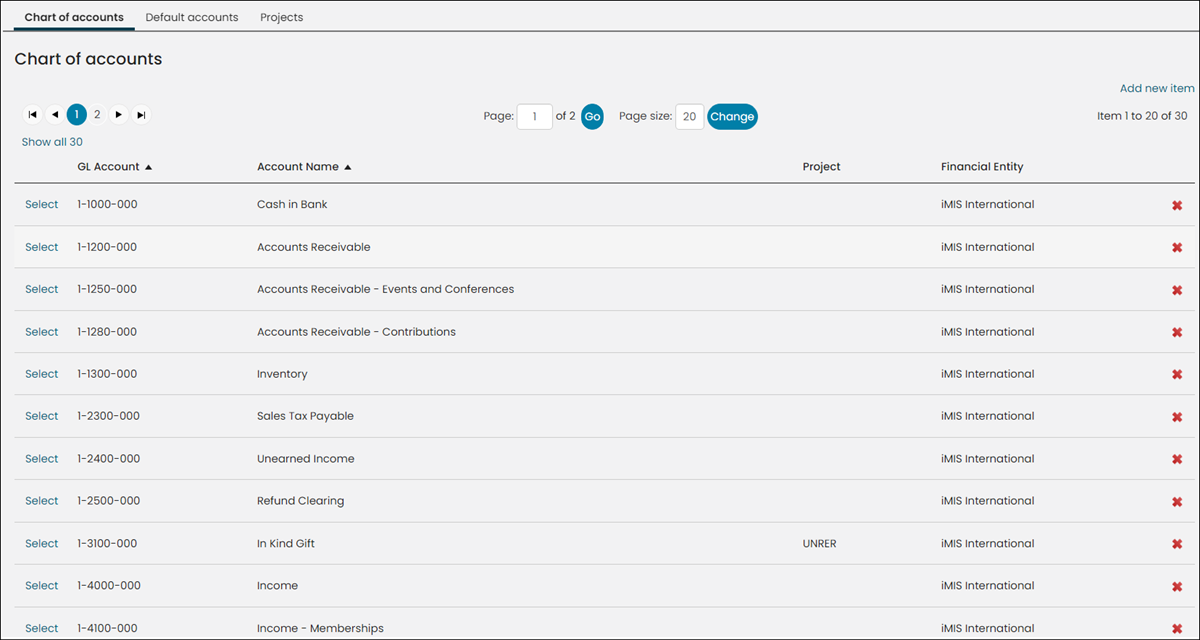Click the Add new item link

tap(1157, 88)
